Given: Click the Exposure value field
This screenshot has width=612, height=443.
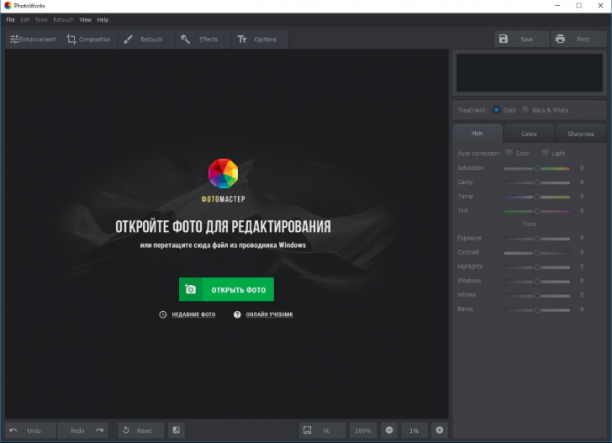Looking at the screenshot, I should point(582,238).
